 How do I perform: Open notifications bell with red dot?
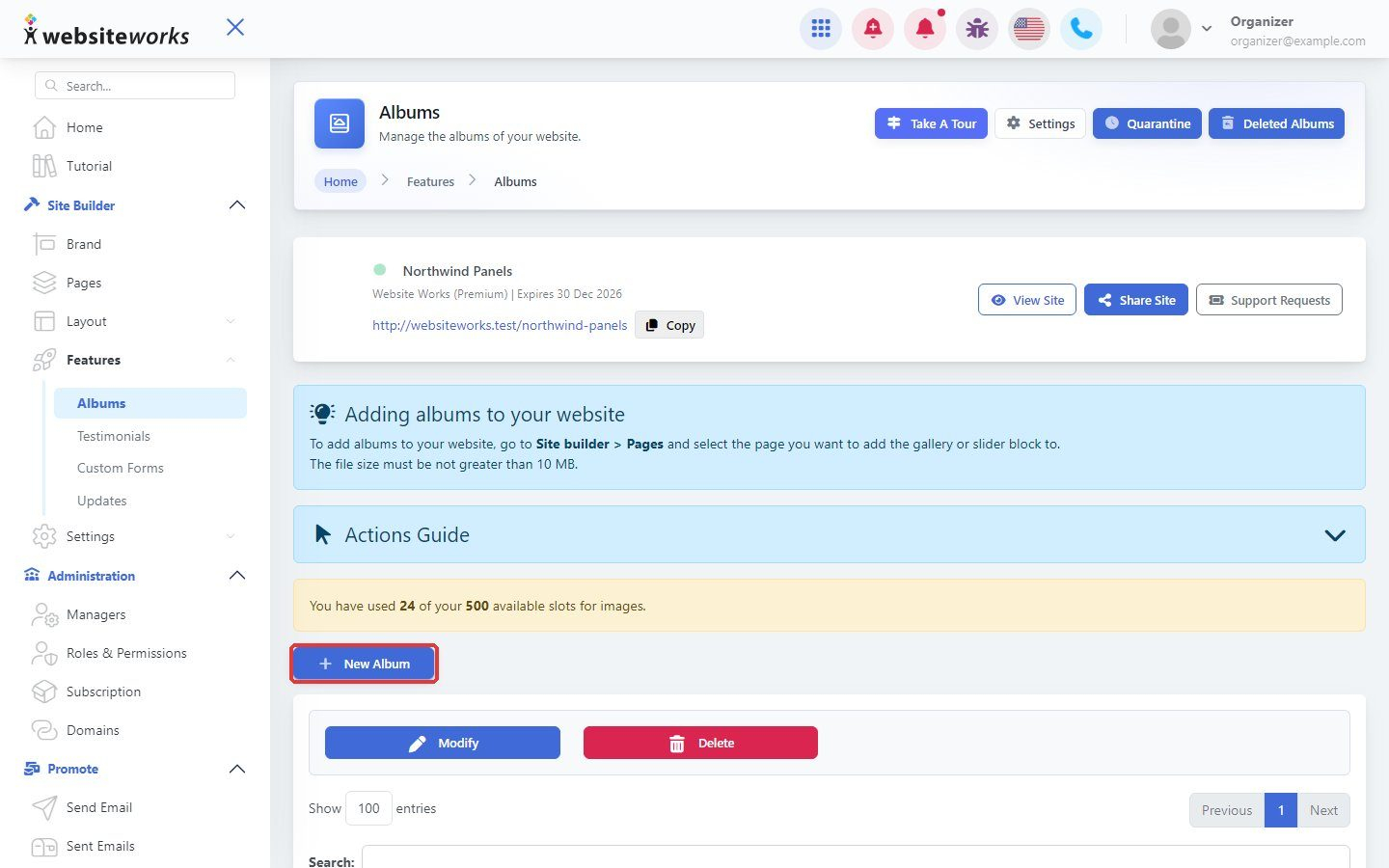(925, 29)
